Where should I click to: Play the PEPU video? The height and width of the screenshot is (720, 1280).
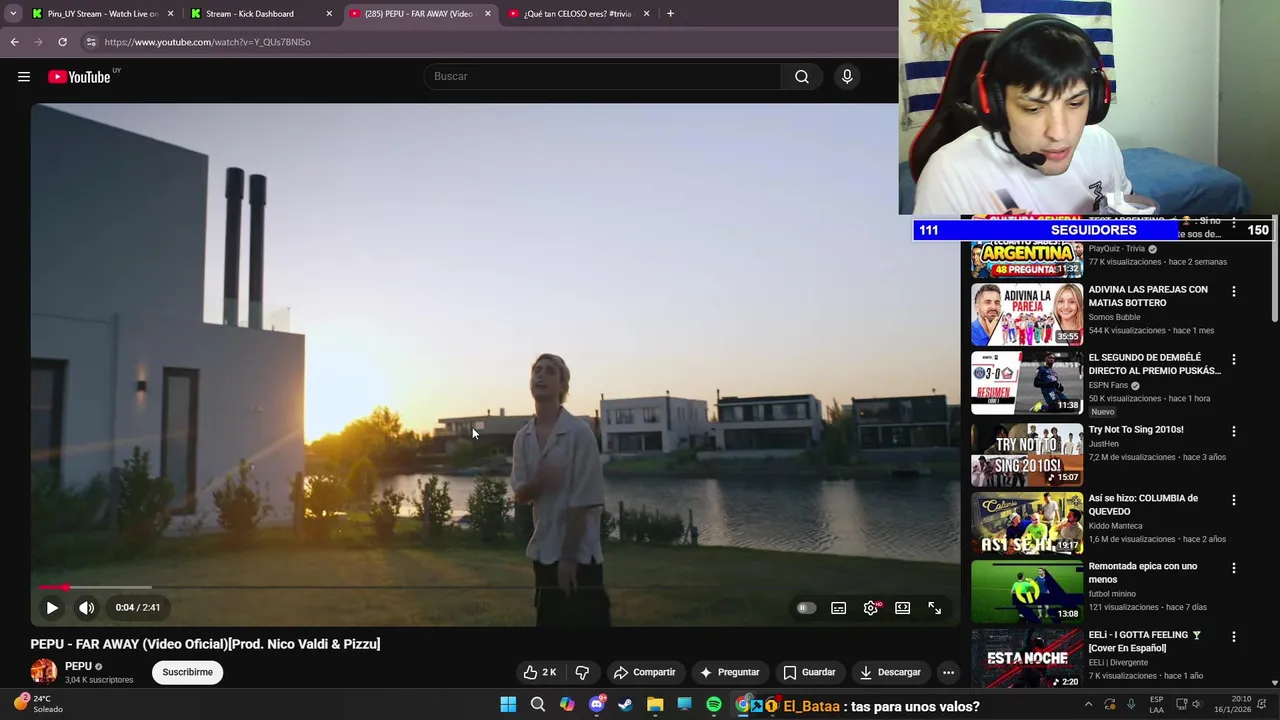point(52,607)
